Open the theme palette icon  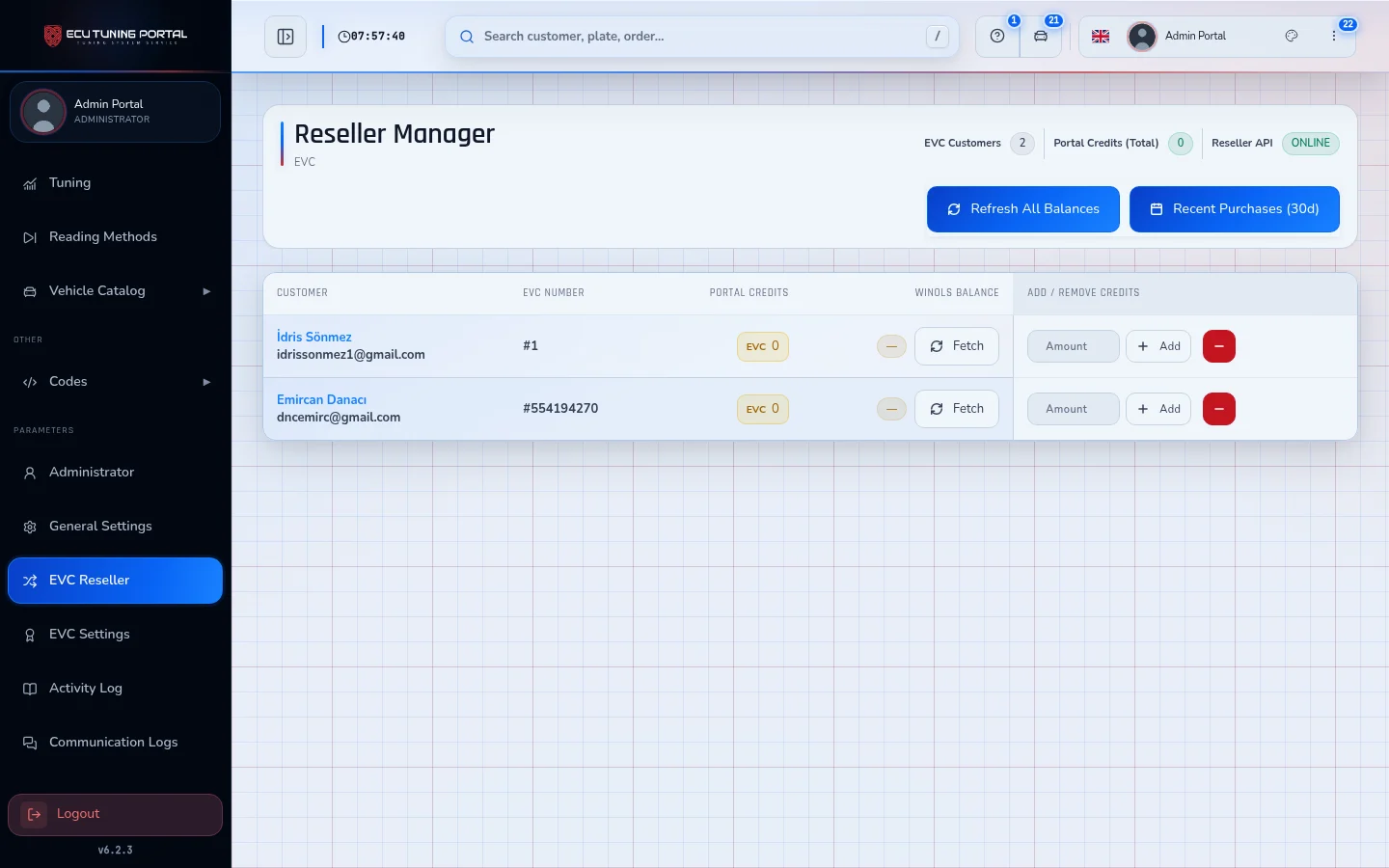(1292, 36)
